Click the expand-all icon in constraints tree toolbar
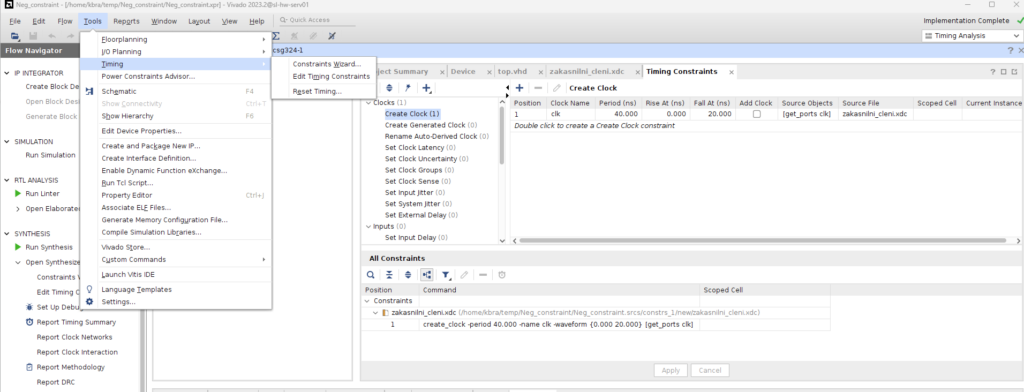This screenshot has height=392, width=1024. click(390, 88)
